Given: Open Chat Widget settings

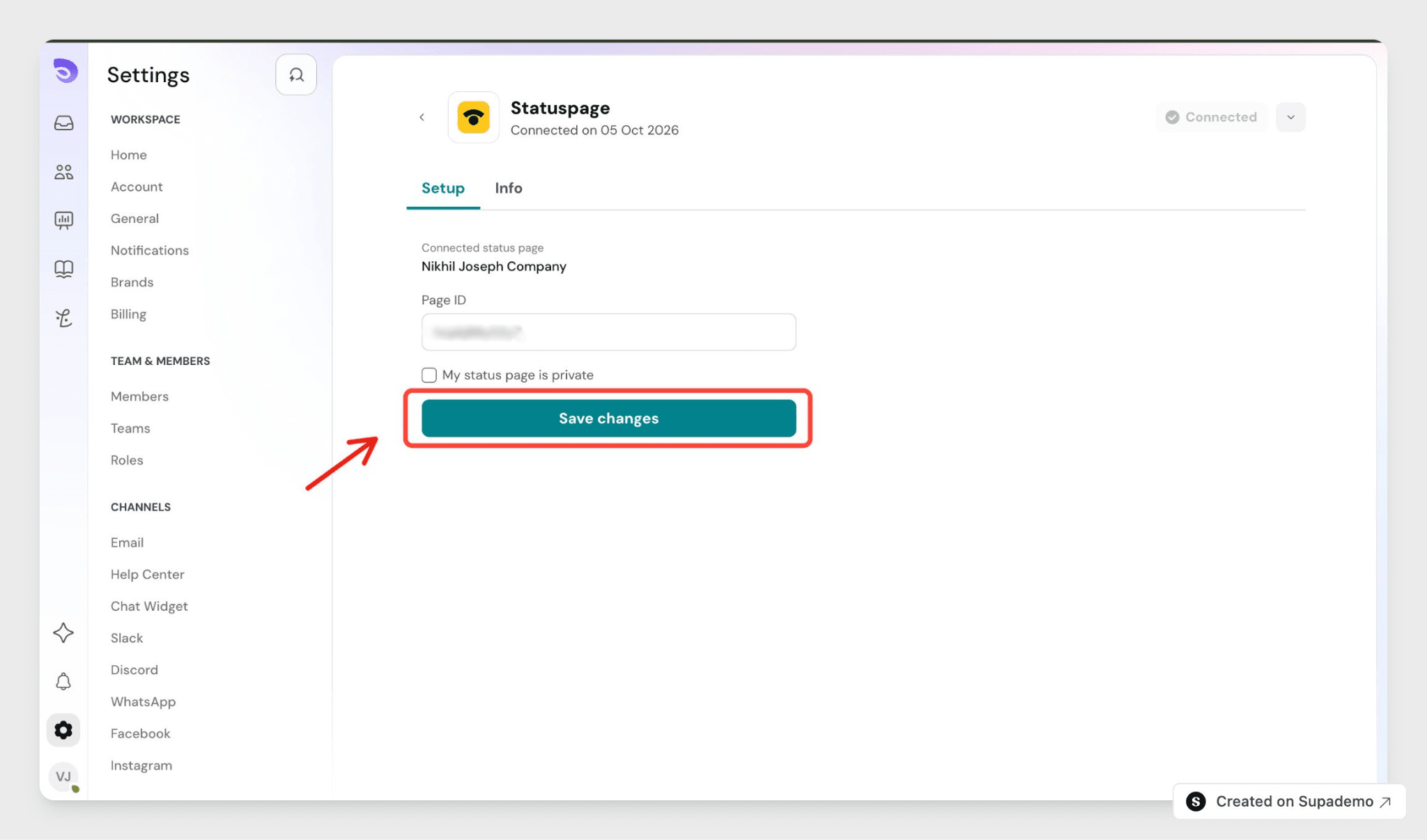Looking at the screenshot, I should pos(149,607).
